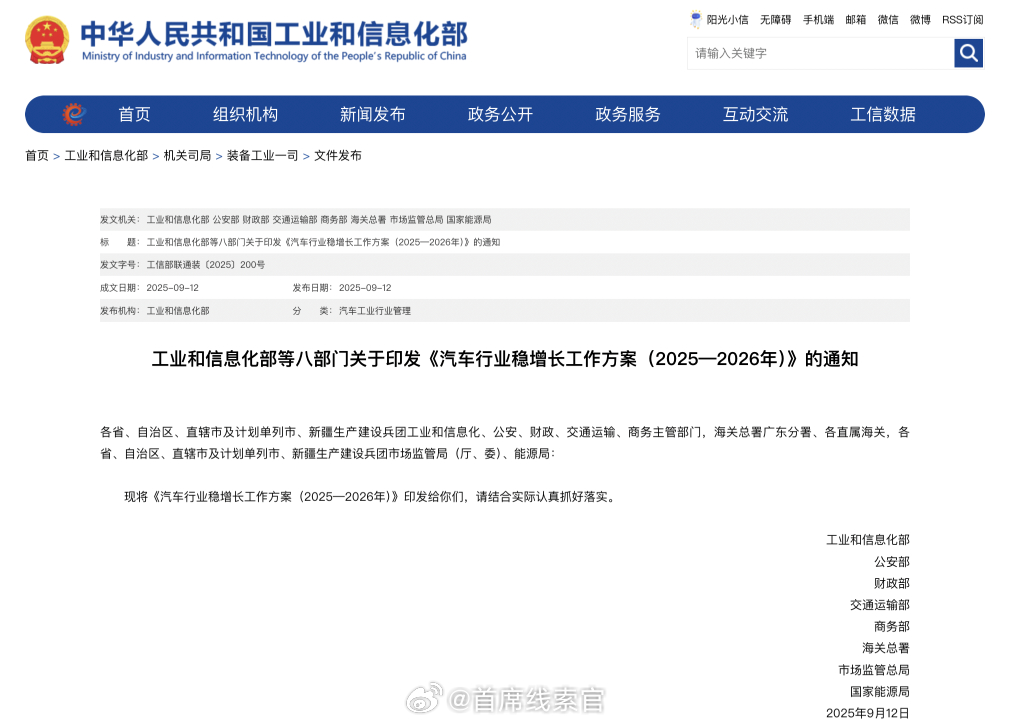Click the signature line 国家能源局
Image resolution: width=1015 pixels, height=723 pixels.
(x=880, y=691)
